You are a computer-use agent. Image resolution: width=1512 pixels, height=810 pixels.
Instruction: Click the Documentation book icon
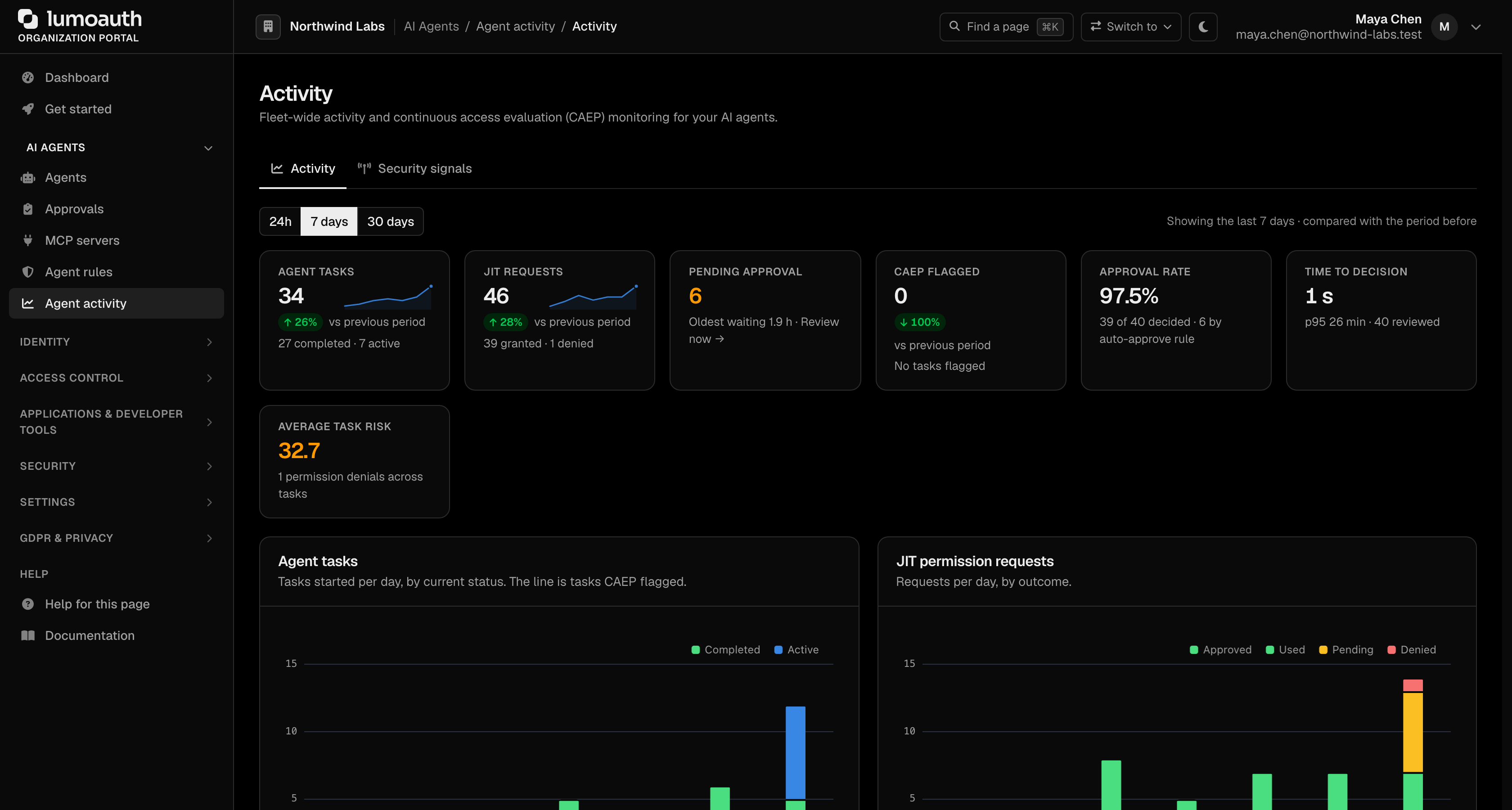point(27,636)
